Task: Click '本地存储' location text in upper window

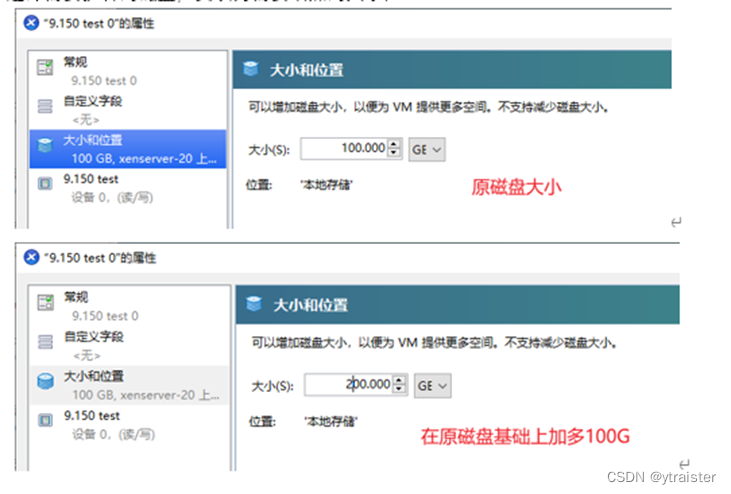Action: point(326,185)
